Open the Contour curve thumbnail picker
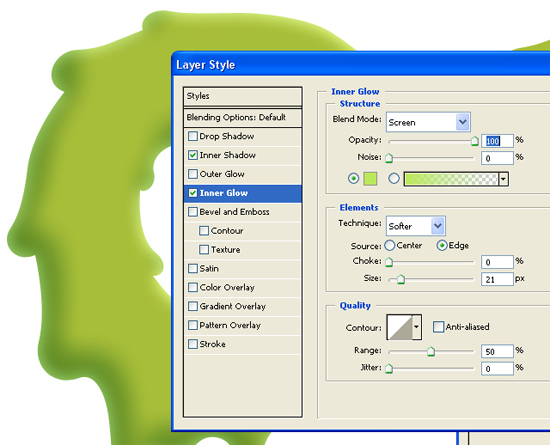 point(400,327)
